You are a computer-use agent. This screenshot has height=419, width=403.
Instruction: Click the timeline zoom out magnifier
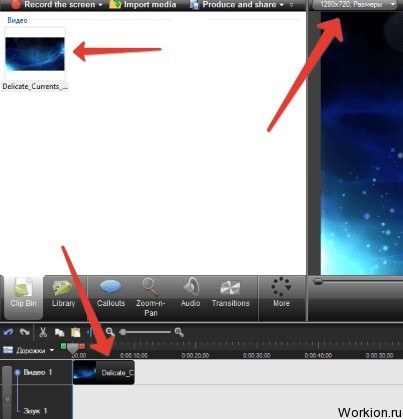click(110, 332)
